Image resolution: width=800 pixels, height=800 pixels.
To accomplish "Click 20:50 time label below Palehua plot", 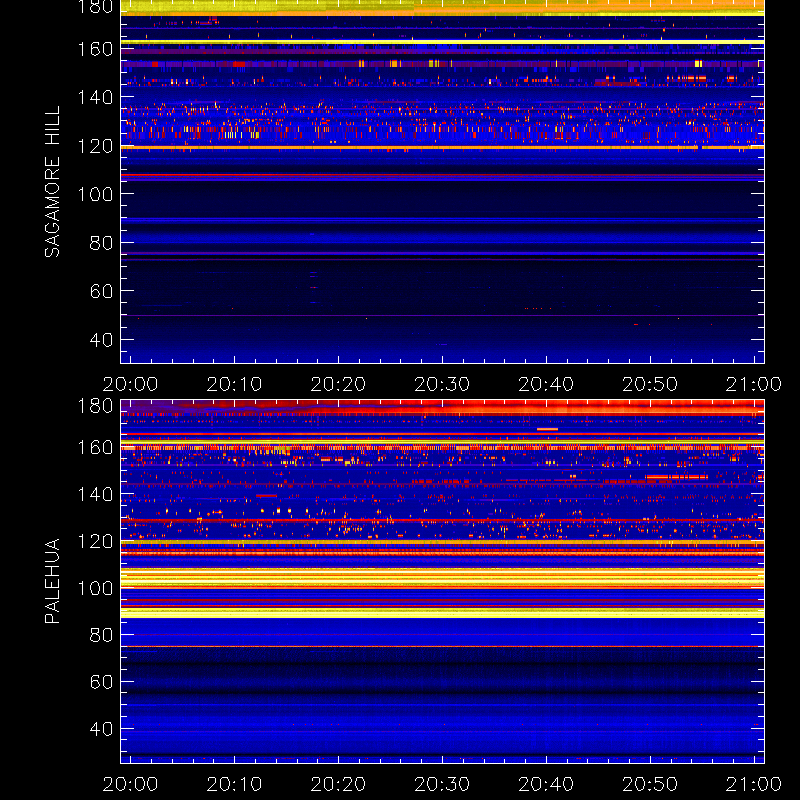I will 650,784.
